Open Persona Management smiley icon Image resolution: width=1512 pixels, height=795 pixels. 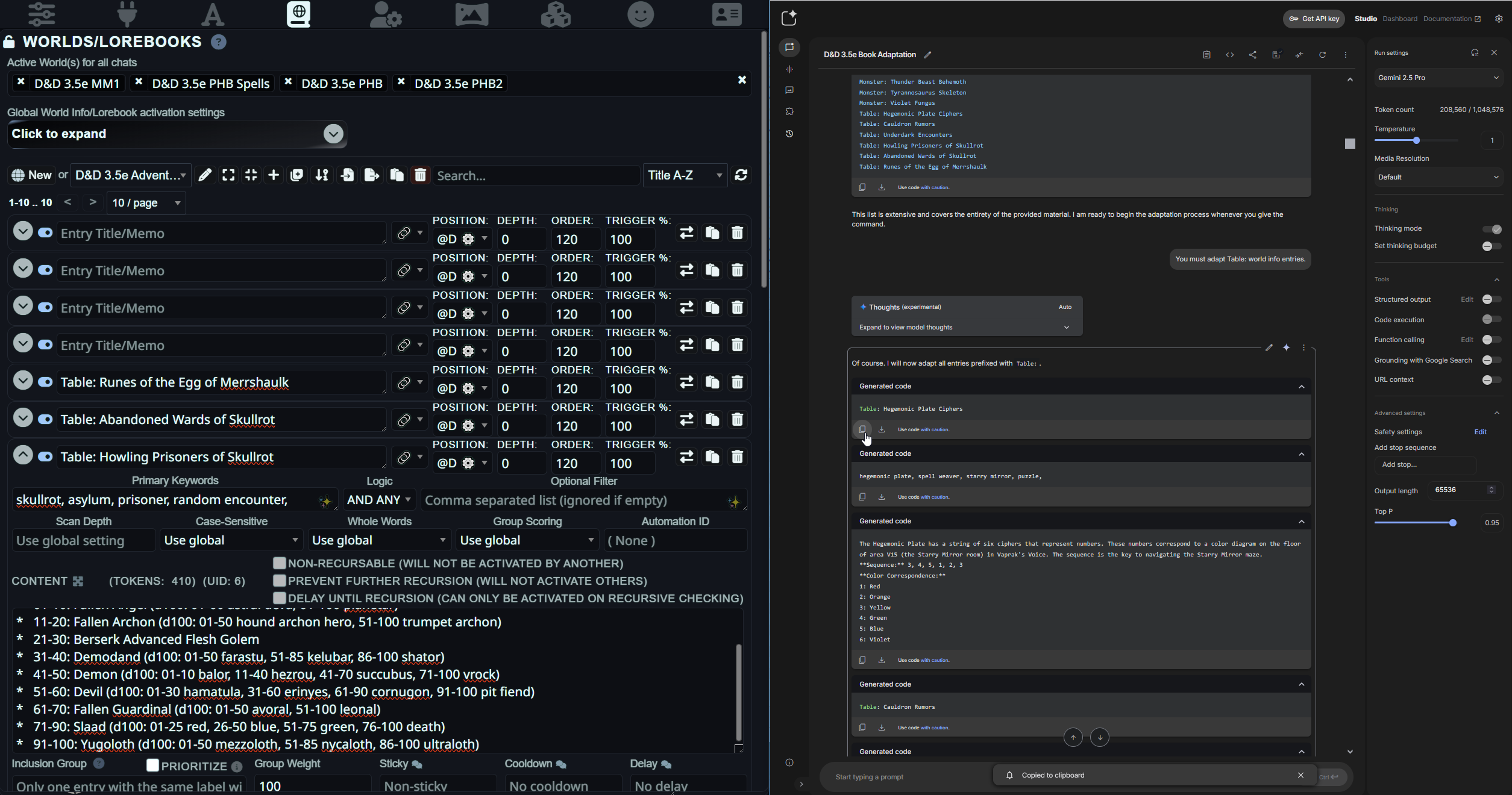pyautogui.click(x=641, y=14)
